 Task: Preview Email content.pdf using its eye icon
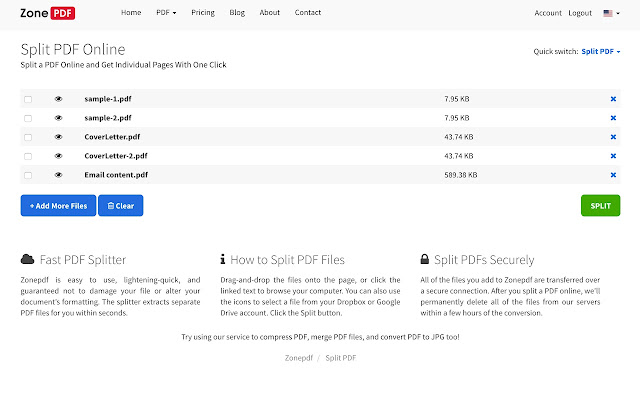tap(58, 175)
